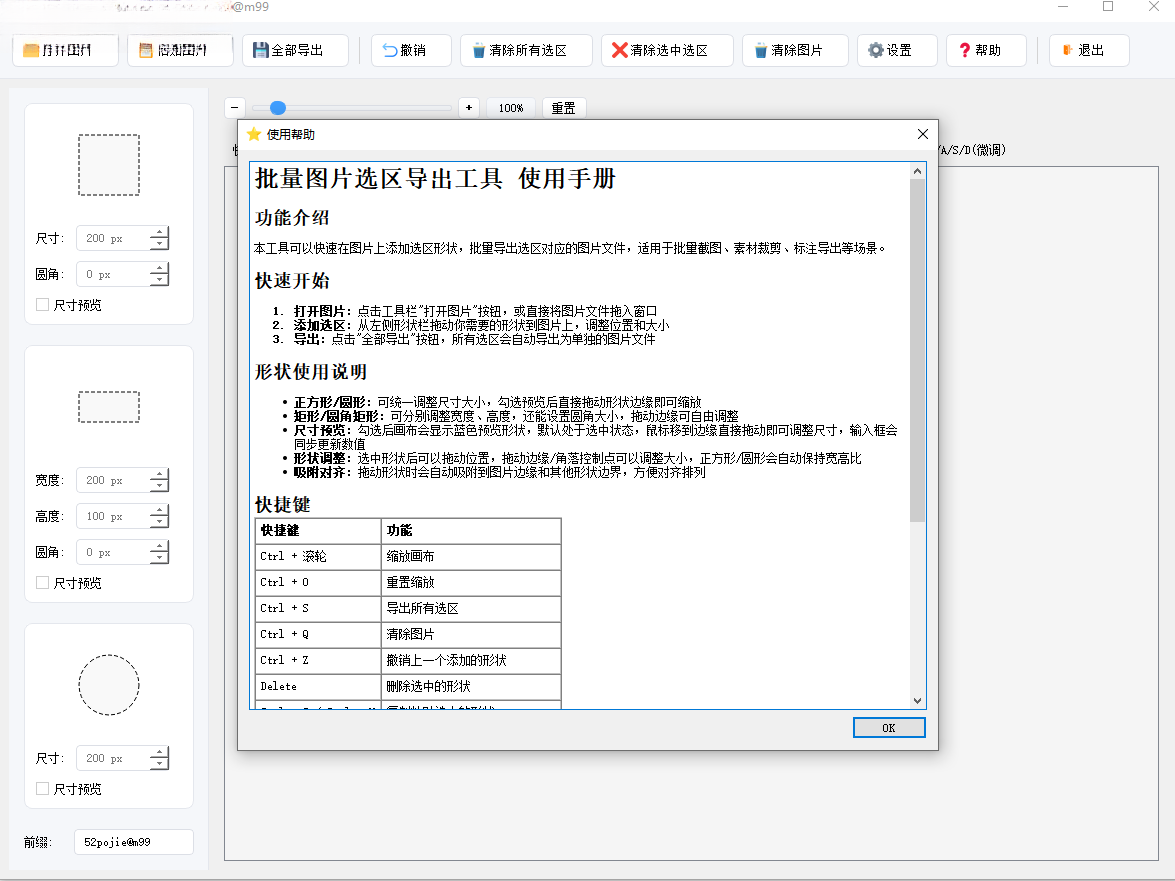Click the help scrollbar down arrow
Image resolution: width=1175 pixels, height=881 pixels.
pyautogui.click(x=917, y=701)
